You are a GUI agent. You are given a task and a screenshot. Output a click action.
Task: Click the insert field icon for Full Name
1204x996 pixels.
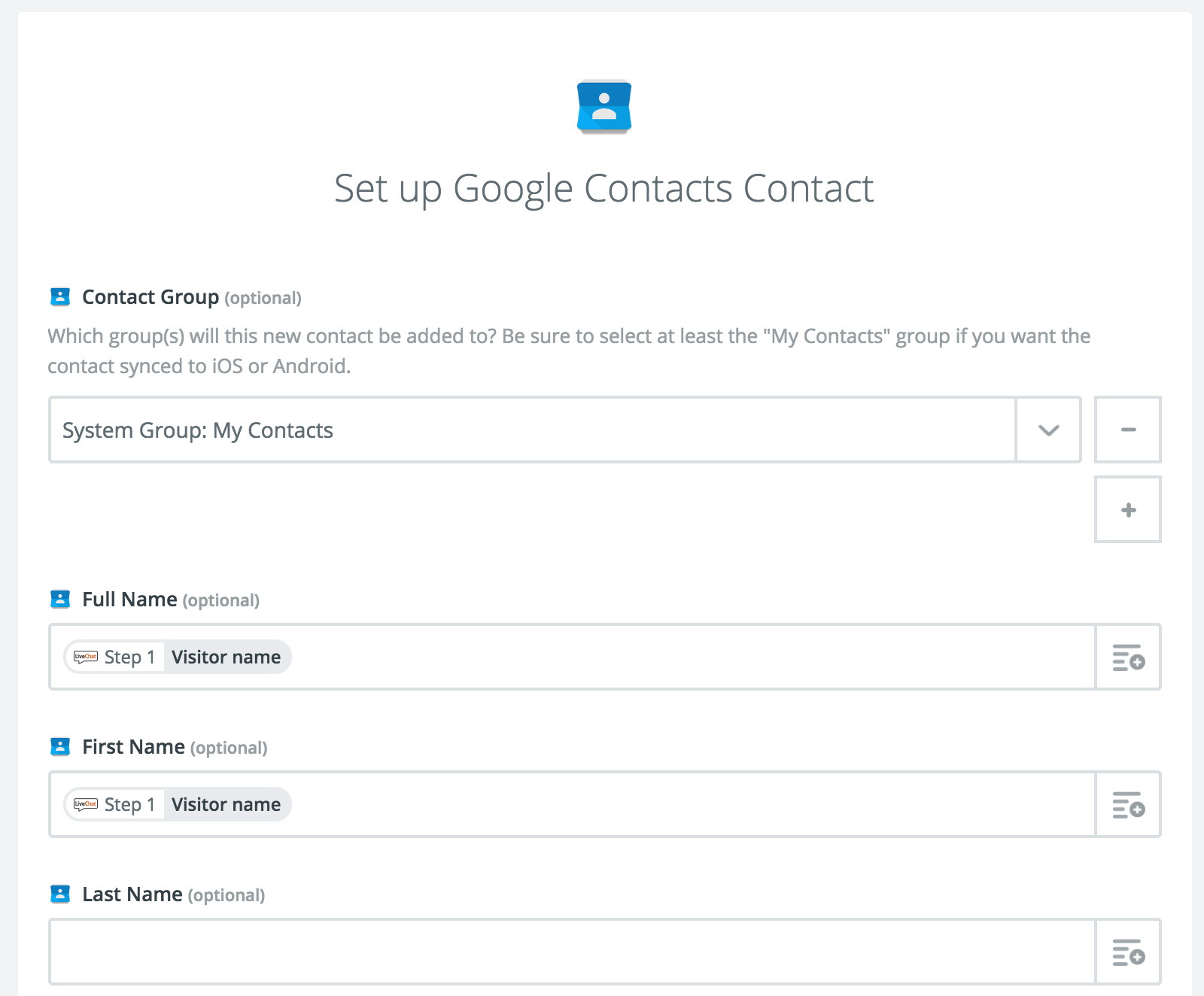point(1128,657)
